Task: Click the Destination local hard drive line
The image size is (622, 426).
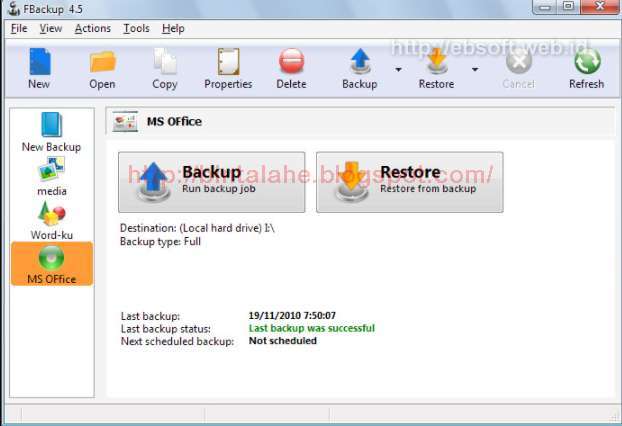Action: point(197,228)
